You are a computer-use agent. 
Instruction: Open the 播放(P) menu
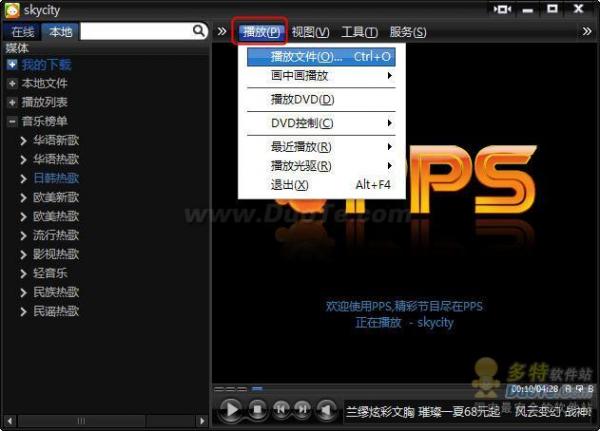[262, 32]
